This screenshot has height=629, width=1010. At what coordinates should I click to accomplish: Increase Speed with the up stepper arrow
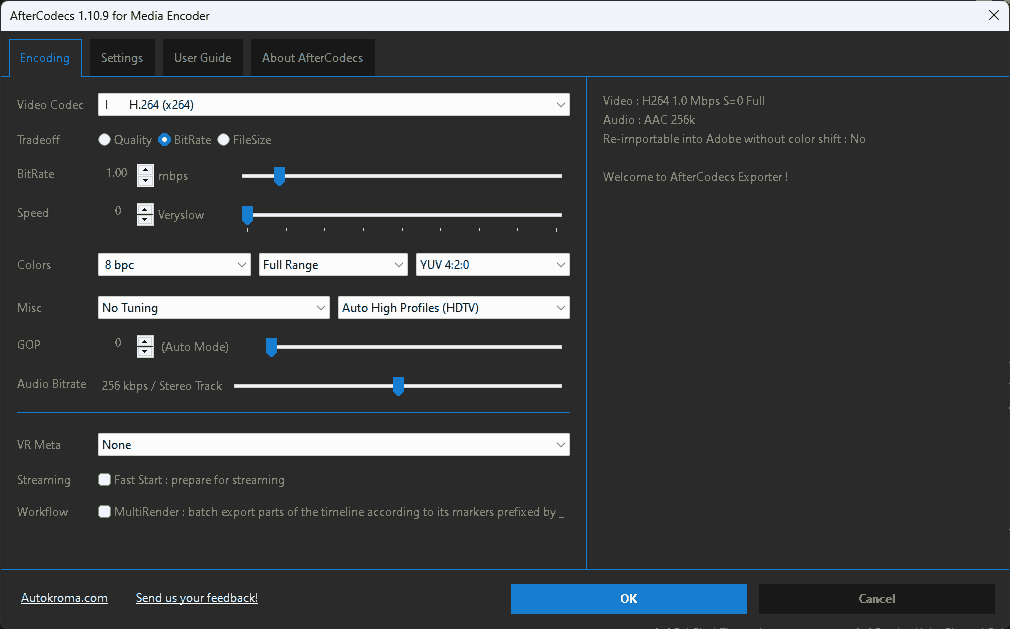click(146, 209)
